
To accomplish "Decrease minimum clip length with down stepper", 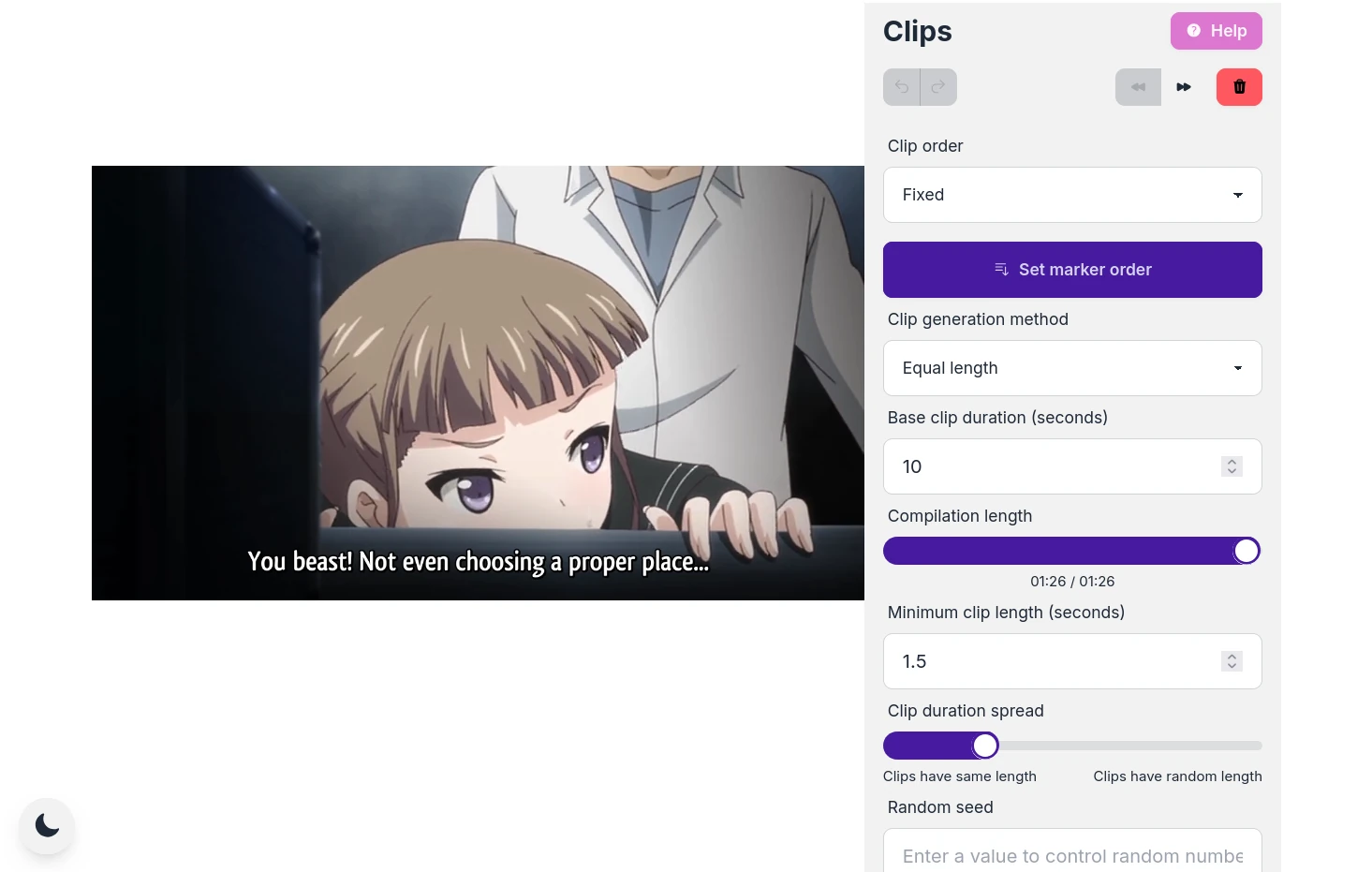I will click(x=1232, y=666).
